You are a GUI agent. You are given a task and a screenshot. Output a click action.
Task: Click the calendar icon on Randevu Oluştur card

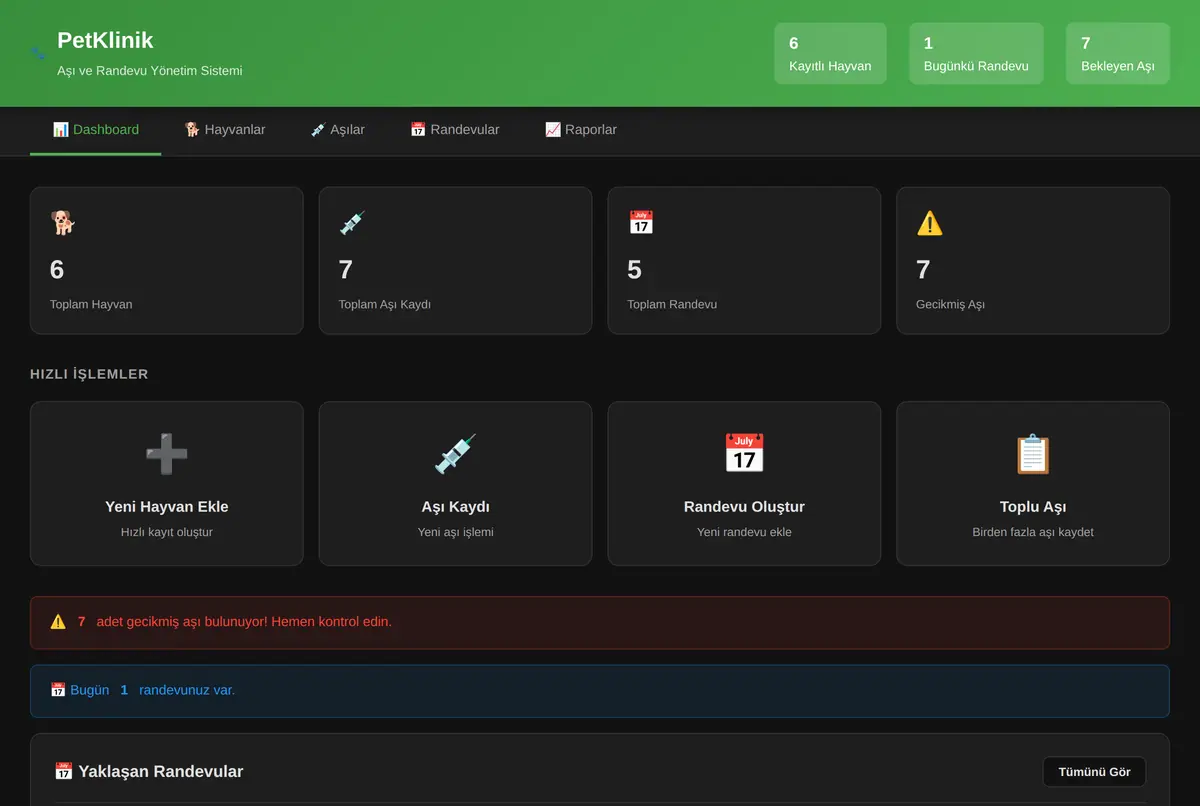click(744, 454)
